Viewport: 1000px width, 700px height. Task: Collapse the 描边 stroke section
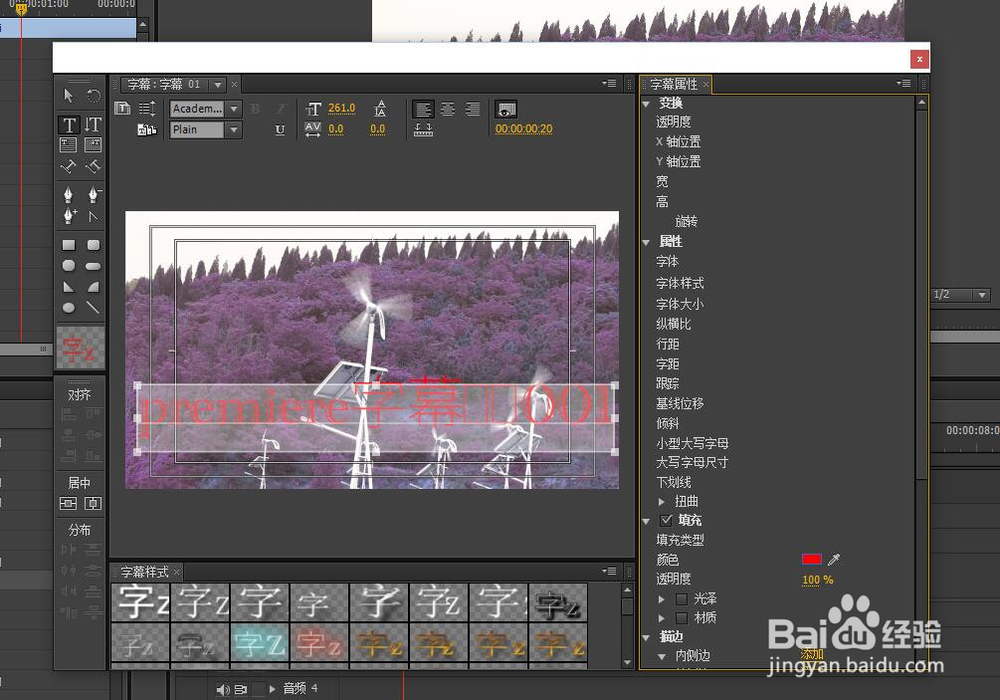coord(646,638)
